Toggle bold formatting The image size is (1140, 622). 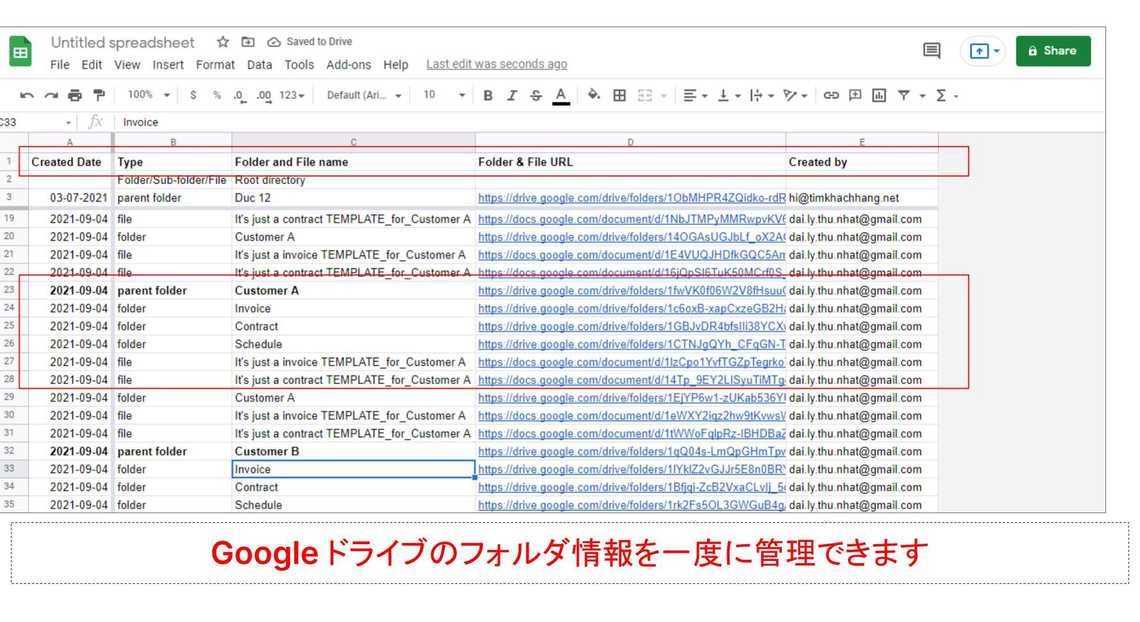pos(488,96)
